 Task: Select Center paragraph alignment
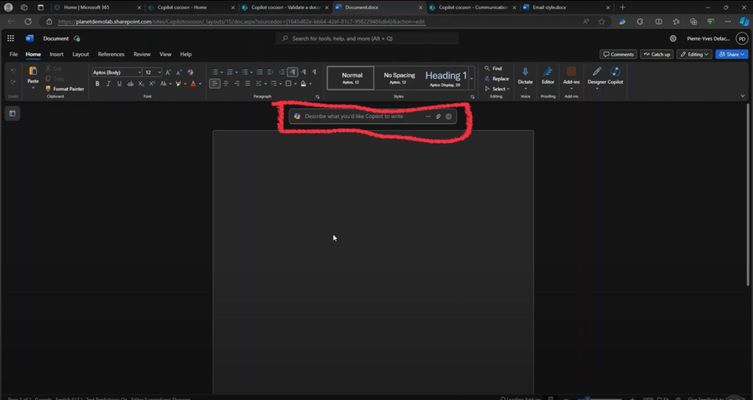226,84
